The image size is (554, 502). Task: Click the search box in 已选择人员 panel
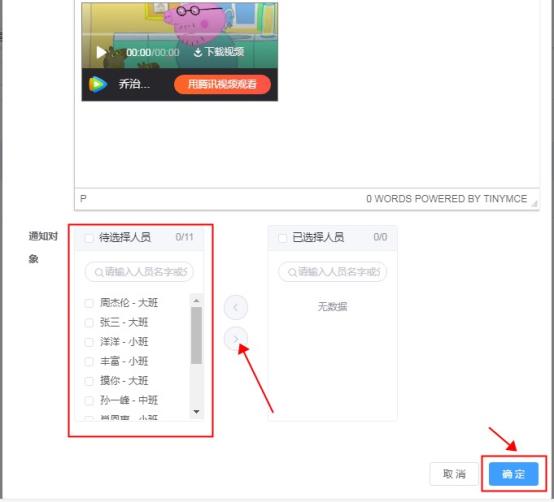pyautogui.click(x=332, y=272)
